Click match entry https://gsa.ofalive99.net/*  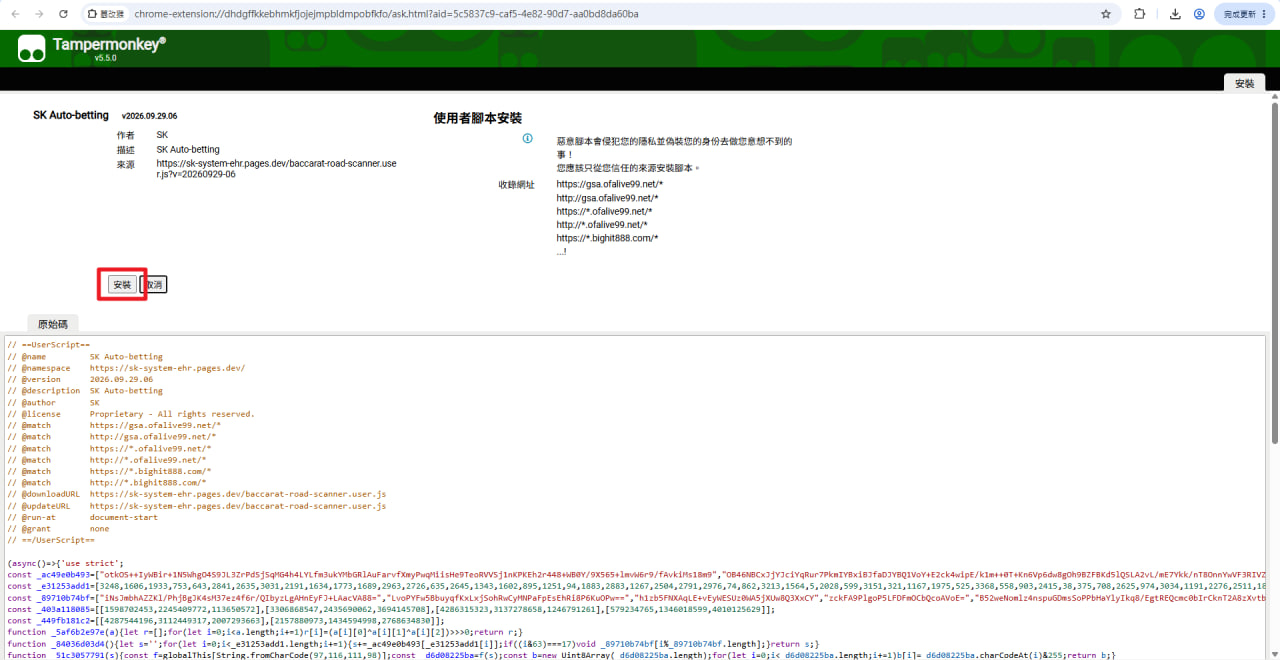[609, 184]
